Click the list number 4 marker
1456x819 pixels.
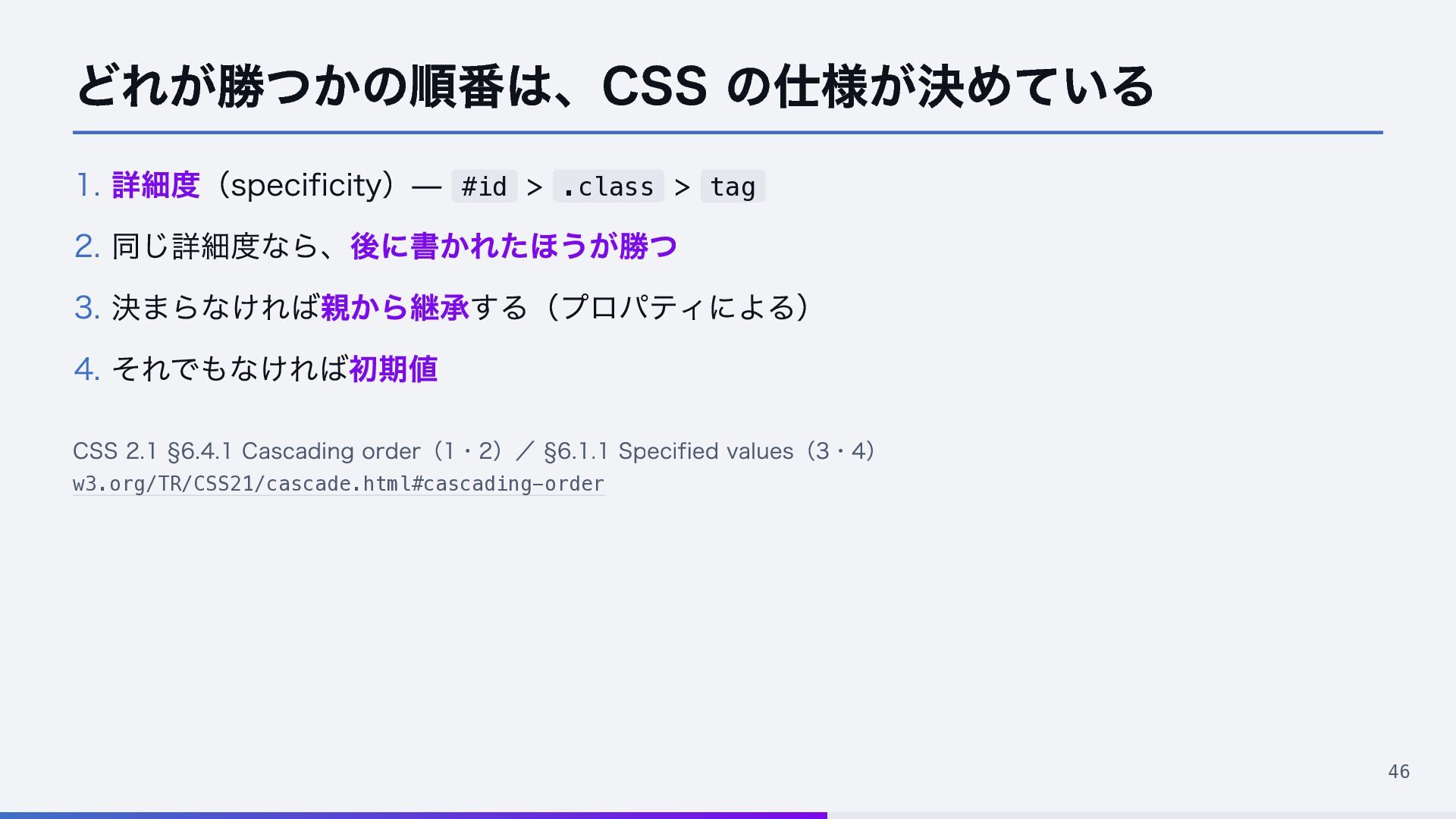point(88,369)
